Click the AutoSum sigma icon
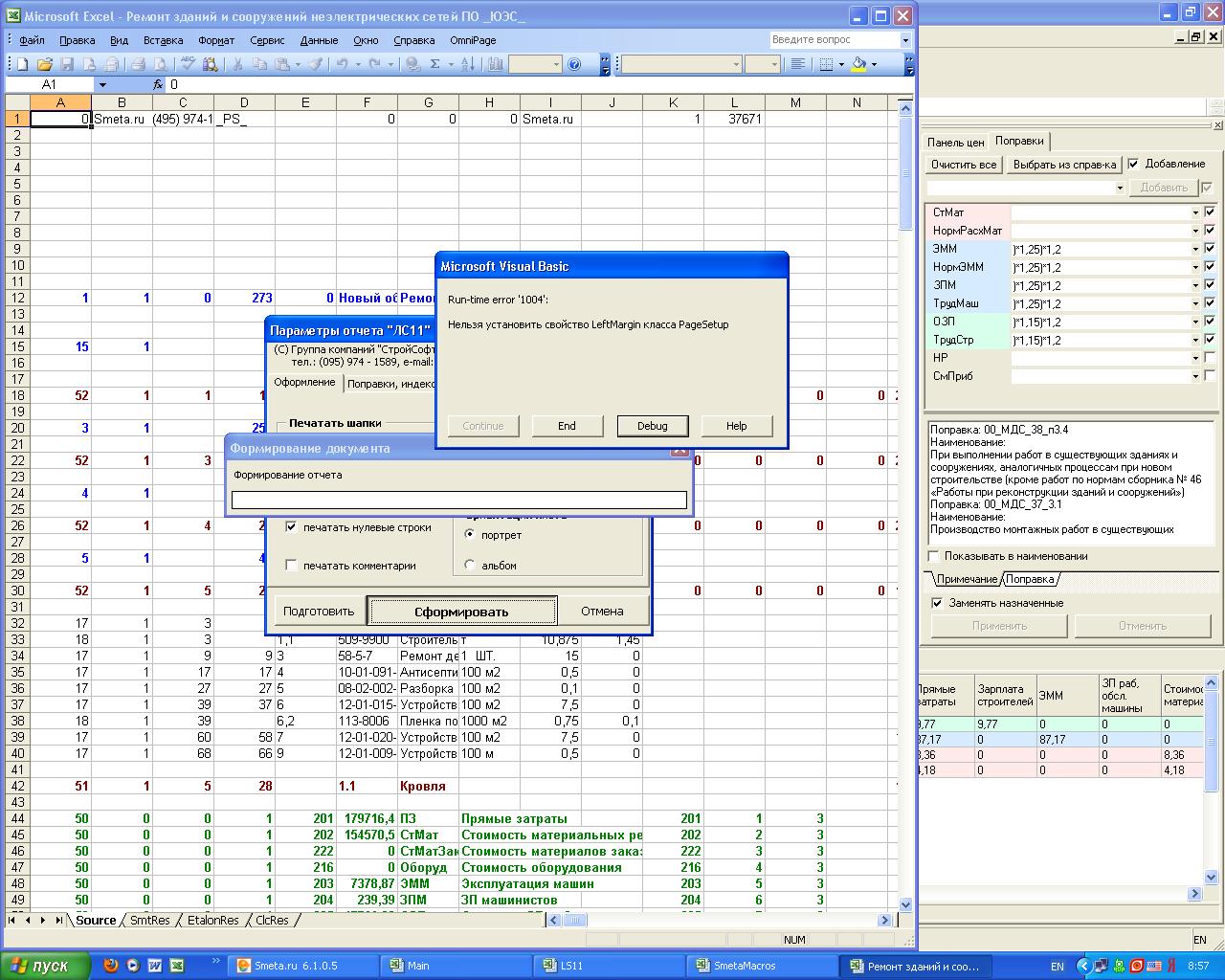Image resolution: width=1225 pixels, height=980 pixels. pos(435,64)
